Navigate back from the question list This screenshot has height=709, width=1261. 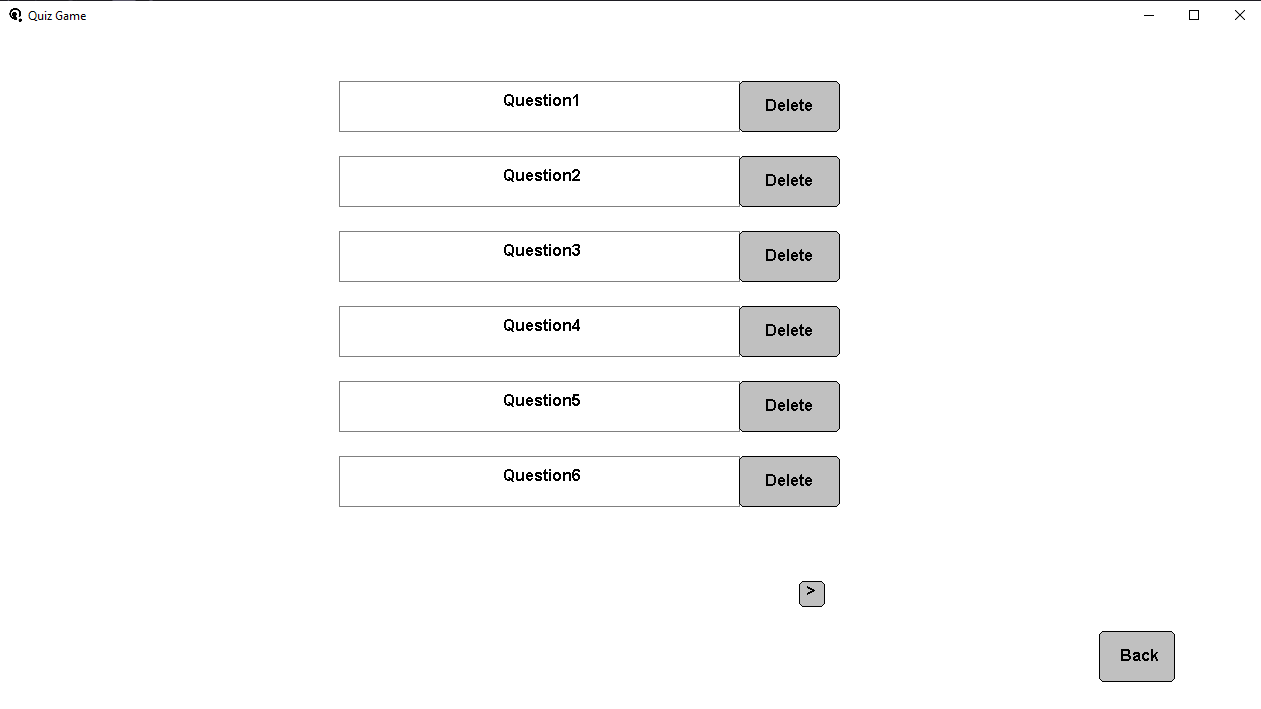pyautogui.click(x=1136, y=656)
